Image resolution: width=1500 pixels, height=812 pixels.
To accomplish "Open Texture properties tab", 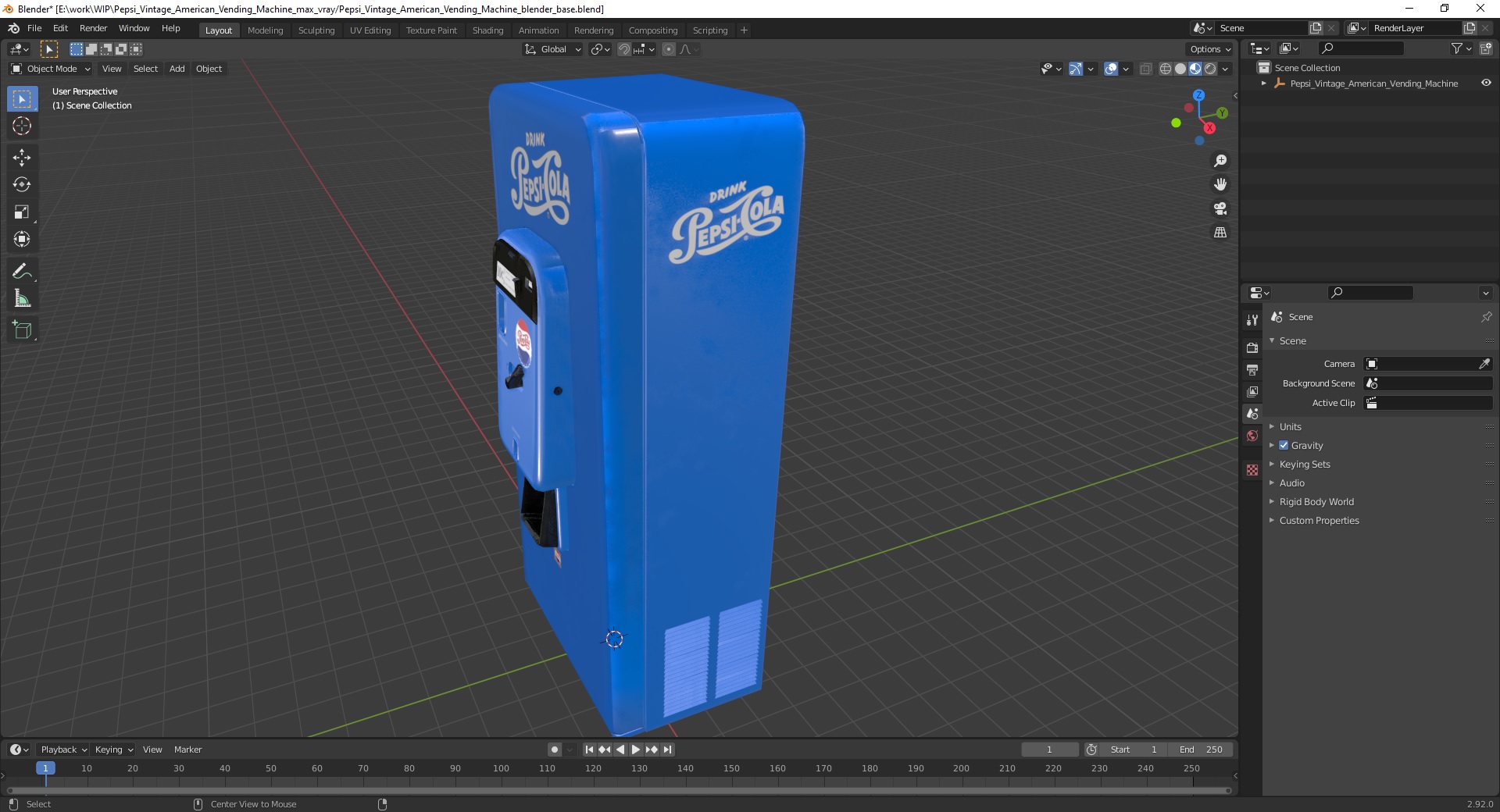I will [1252, 470].
